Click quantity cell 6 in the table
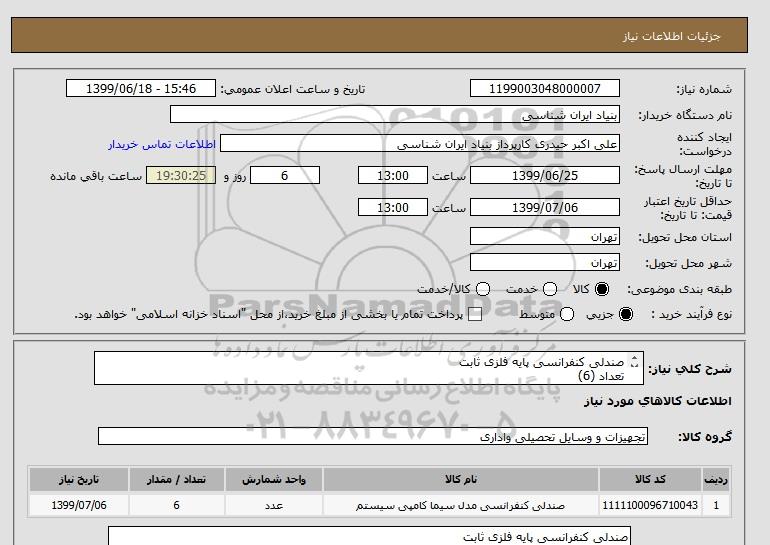Viewport: 770px width, 545px height. click(x=176, y=505)
